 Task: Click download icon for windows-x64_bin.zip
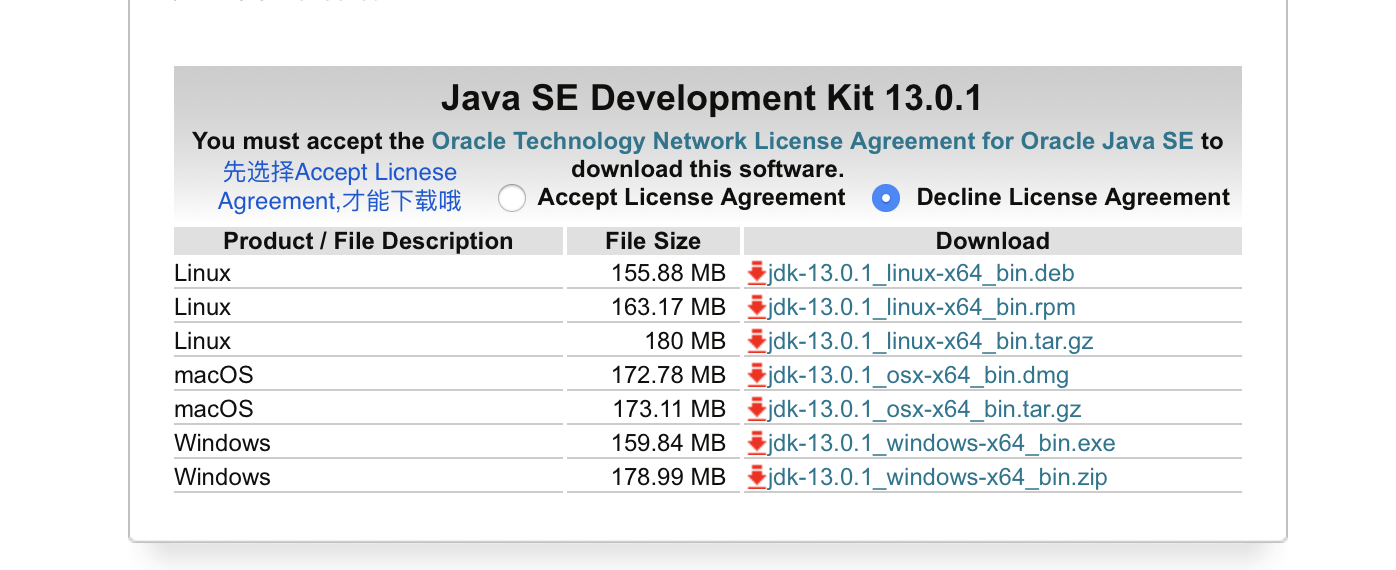[757, 477]
